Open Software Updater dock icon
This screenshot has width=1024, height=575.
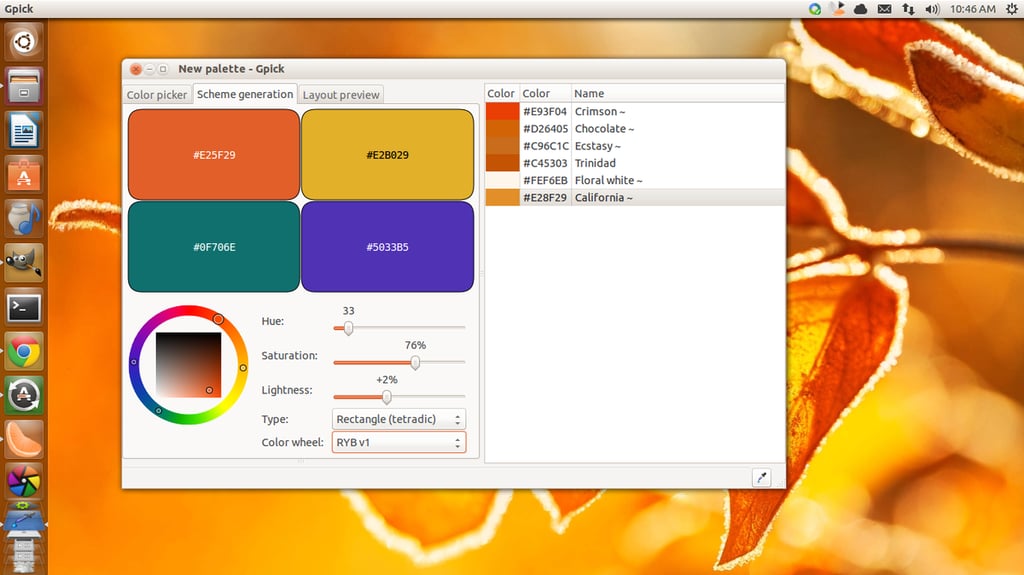click(x=24, y=395)
